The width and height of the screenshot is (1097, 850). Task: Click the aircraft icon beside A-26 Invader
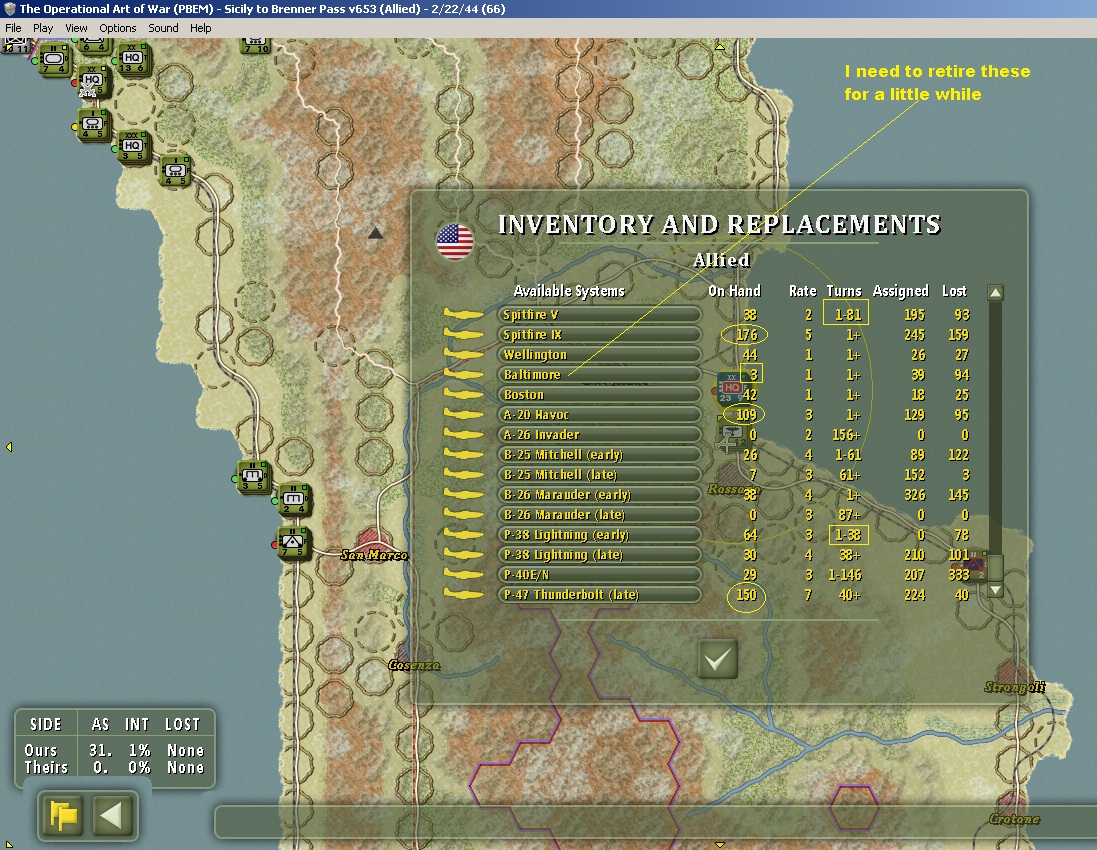click(463, 434)
